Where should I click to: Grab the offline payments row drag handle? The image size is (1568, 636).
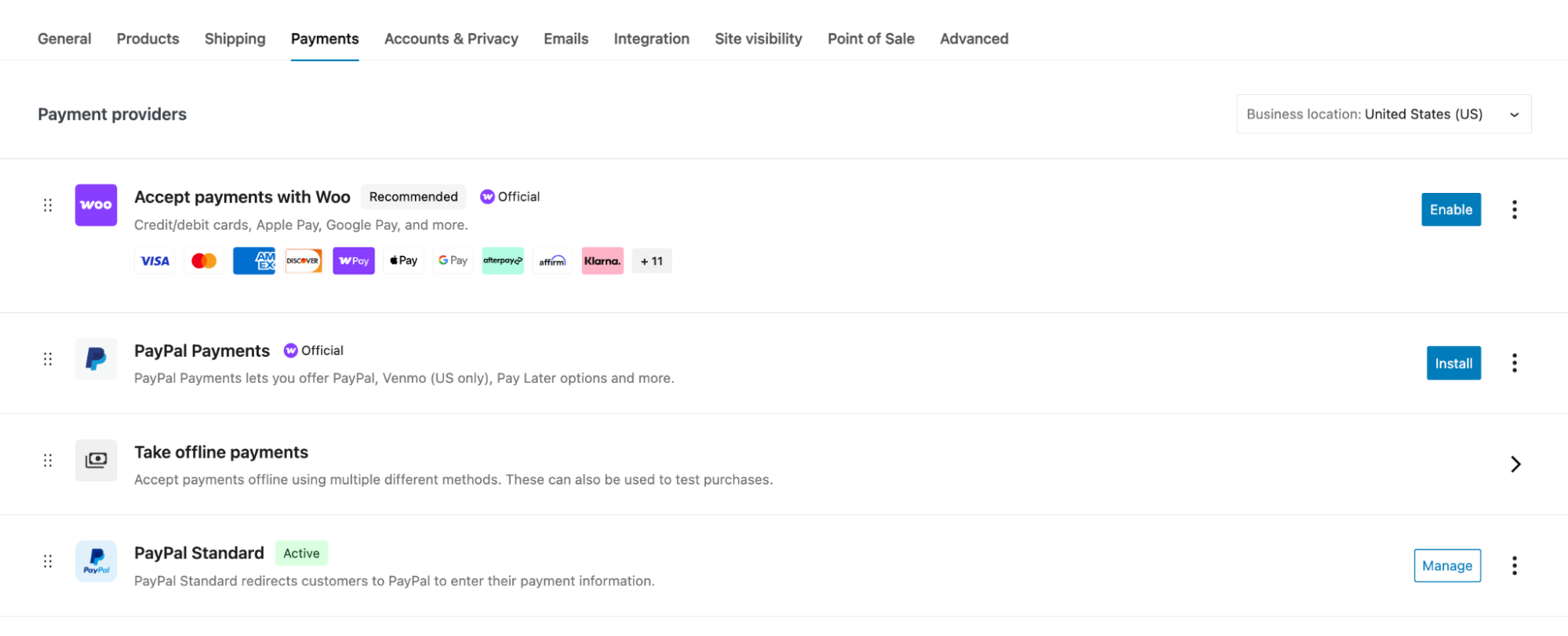48,460
